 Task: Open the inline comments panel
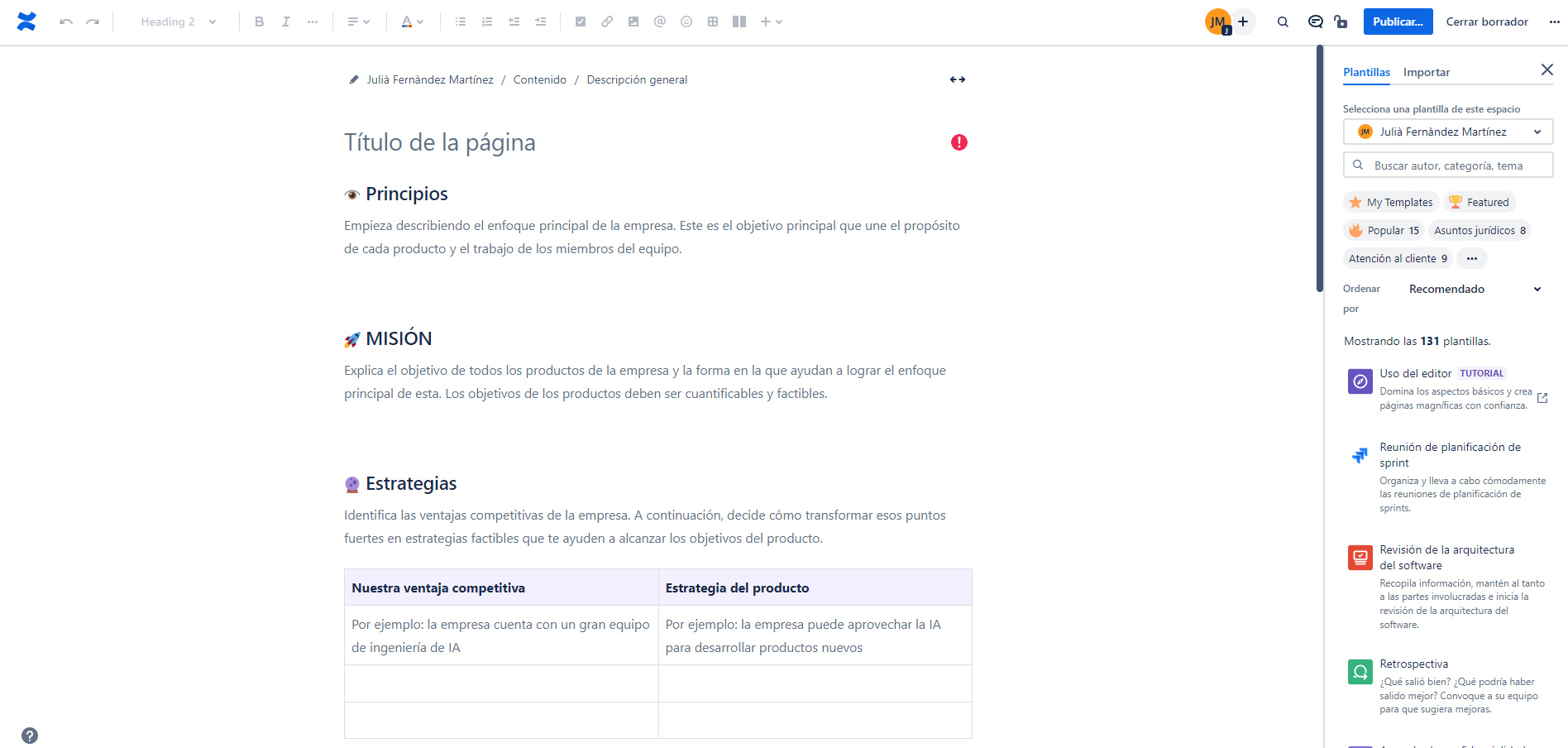point(1315,22)
